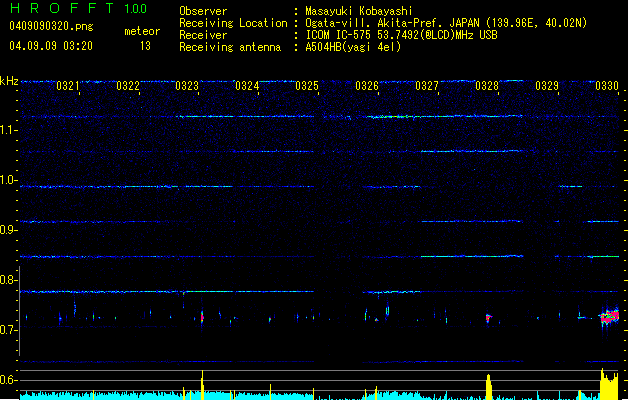This screenshot has width=629, height=400.
Task: Click the Ogata-vill. Akita-Pref. JAPAN location text
Action: pyautogui.click(x=446, y=23)
